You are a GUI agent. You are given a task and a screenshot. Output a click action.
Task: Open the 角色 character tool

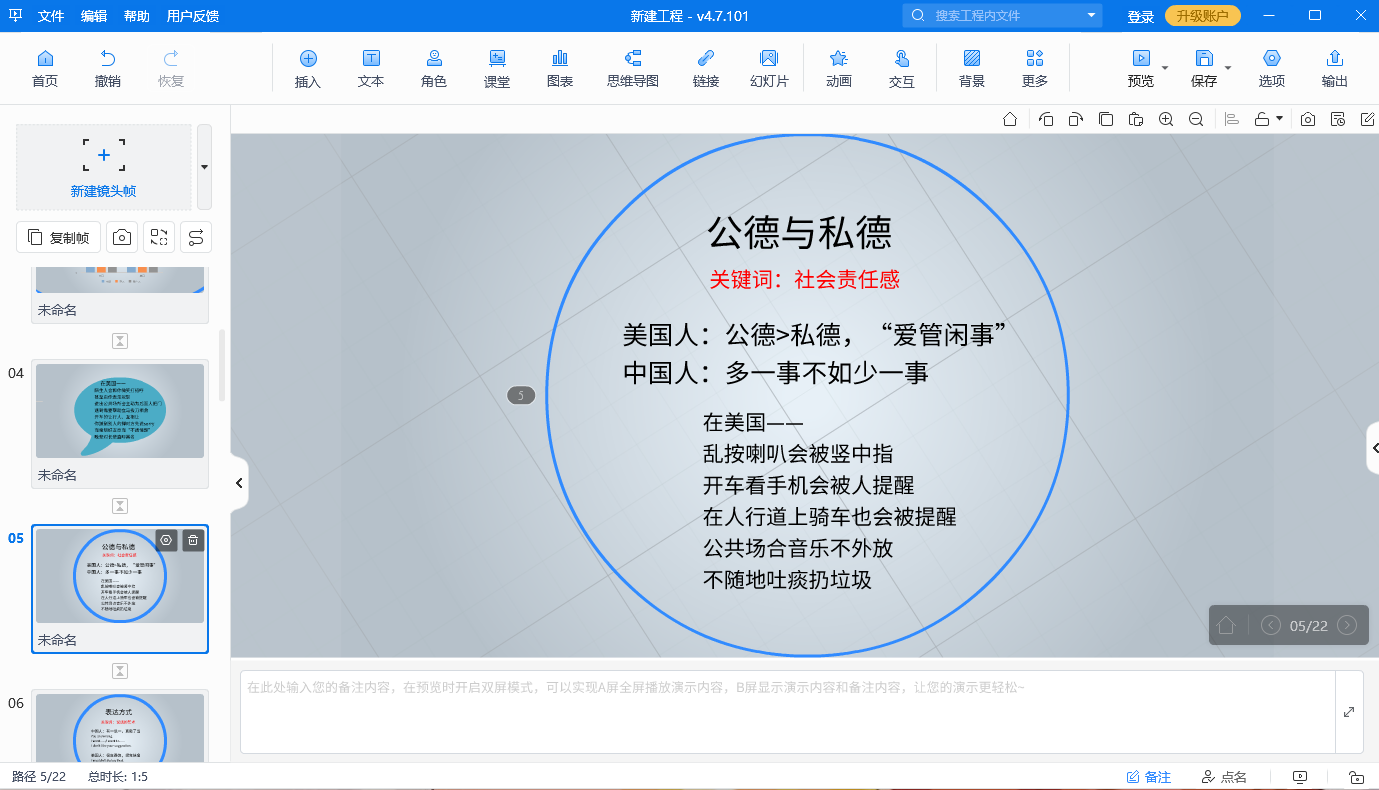point(434,68)
